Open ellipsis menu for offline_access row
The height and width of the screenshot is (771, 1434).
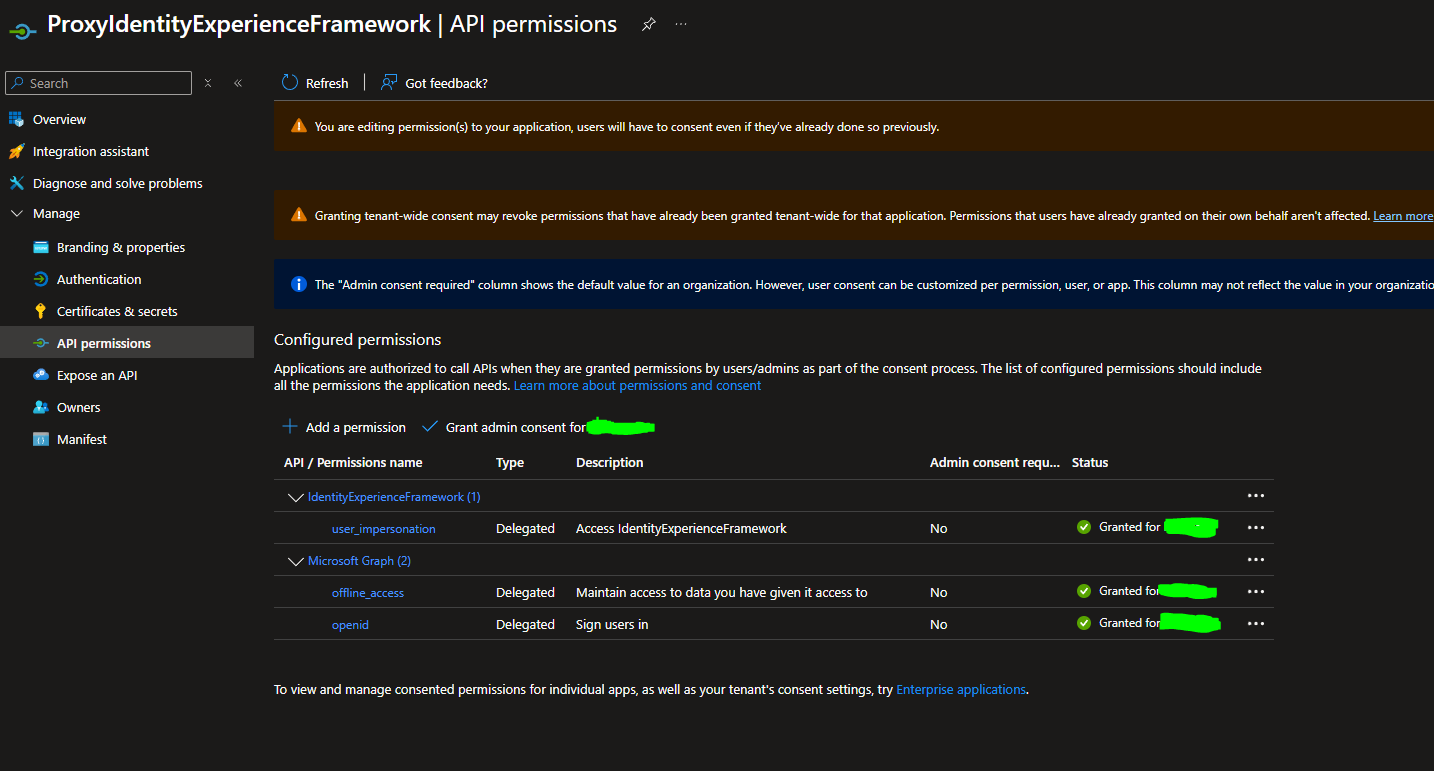(x=1256, y=592)
